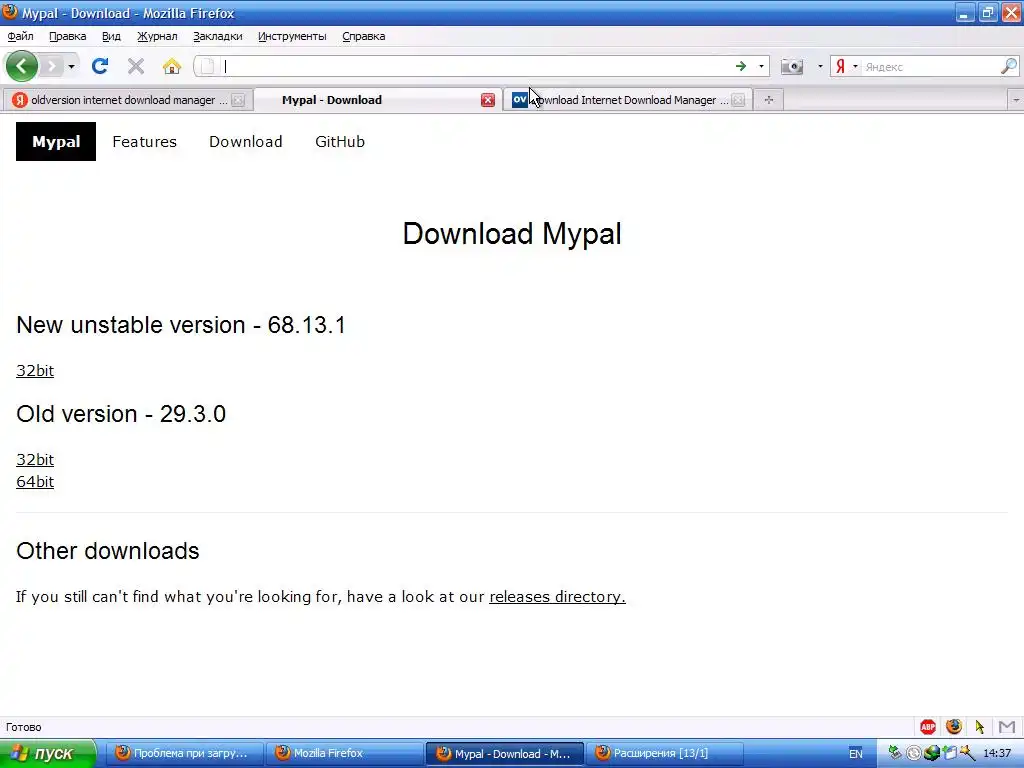This screenshot has height=768, width=1024.
Task: Open the Правка menu
Action: tap(68, 36)
